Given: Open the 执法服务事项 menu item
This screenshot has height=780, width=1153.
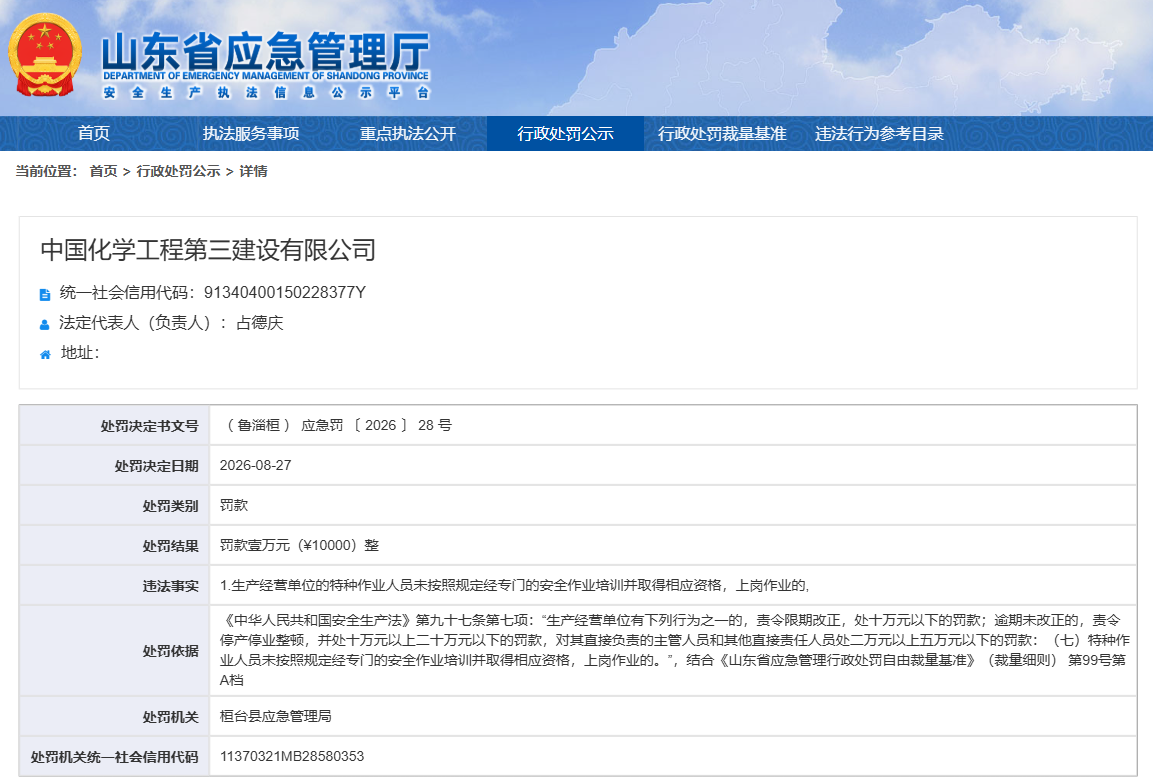Looking at the screenshot, I should (x=251, y=133).
